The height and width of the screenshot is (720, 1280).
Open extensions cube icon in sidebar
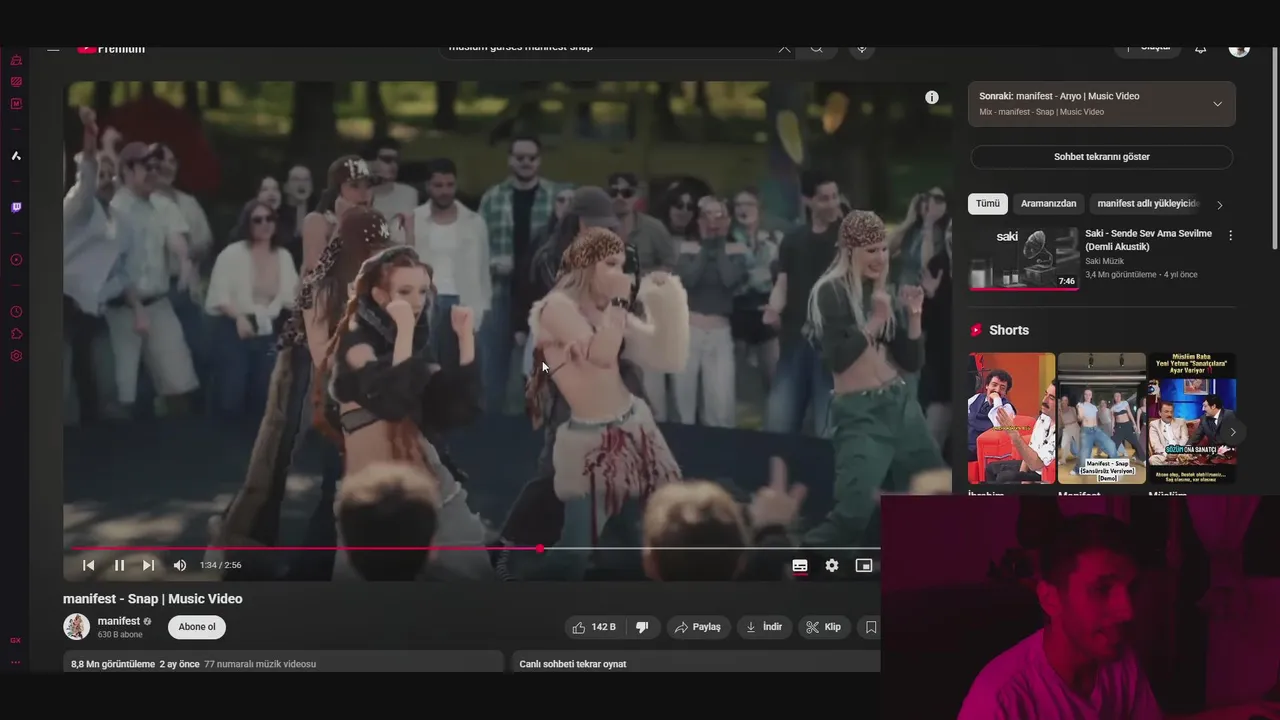[16, 334]
